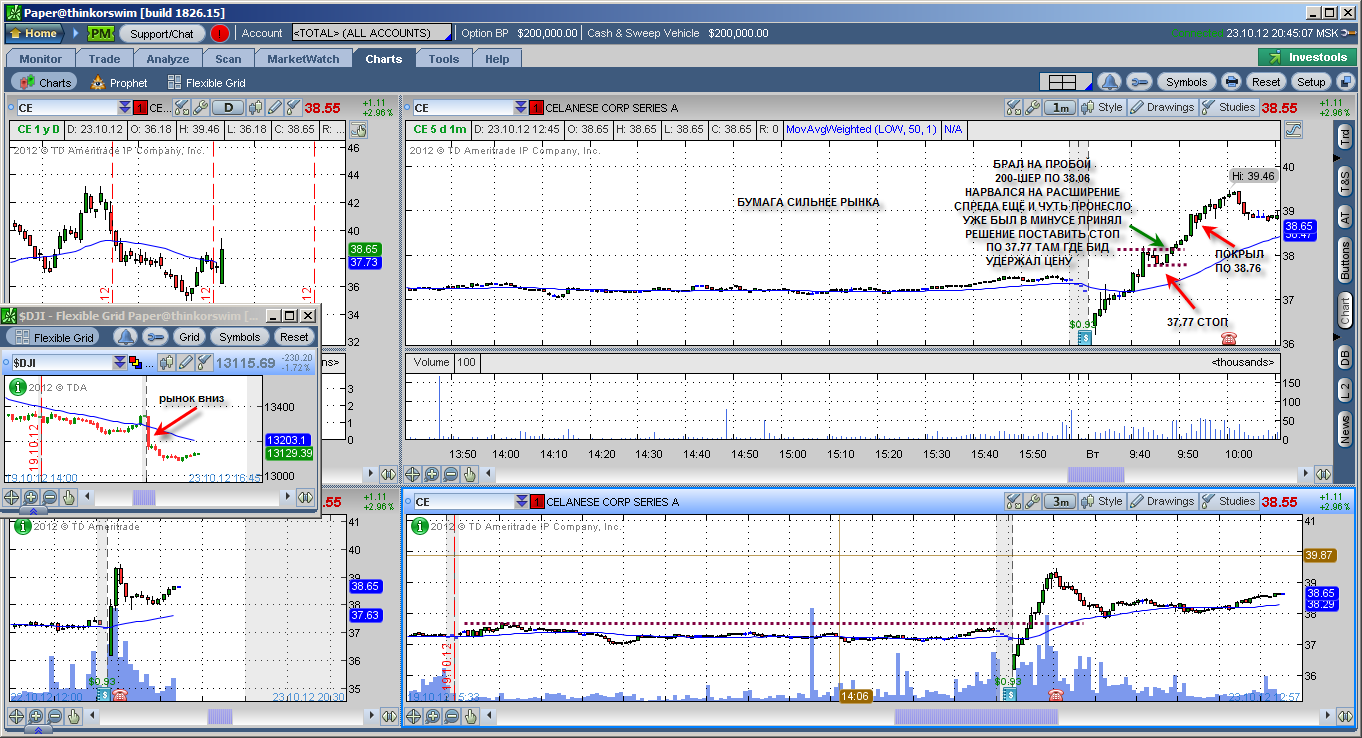This screenshot has width=1362, height=738.
Task: Click the 1m timeframe button in top-right chart
Action: (1059, 107)
